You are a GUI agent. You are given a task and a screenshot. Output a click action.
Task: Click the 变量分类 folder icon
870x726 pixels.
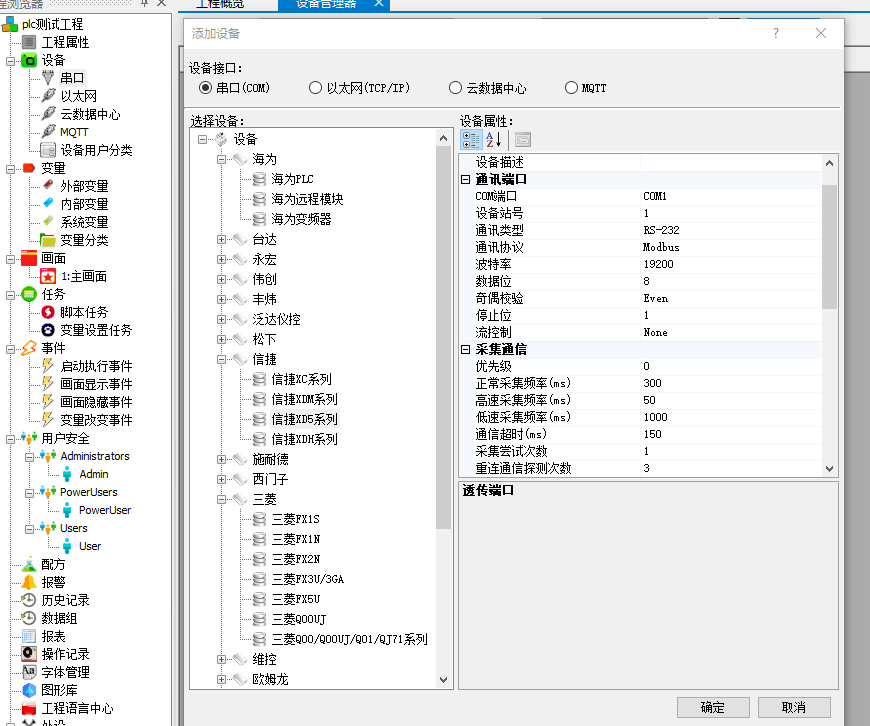(x=48, y=240)
